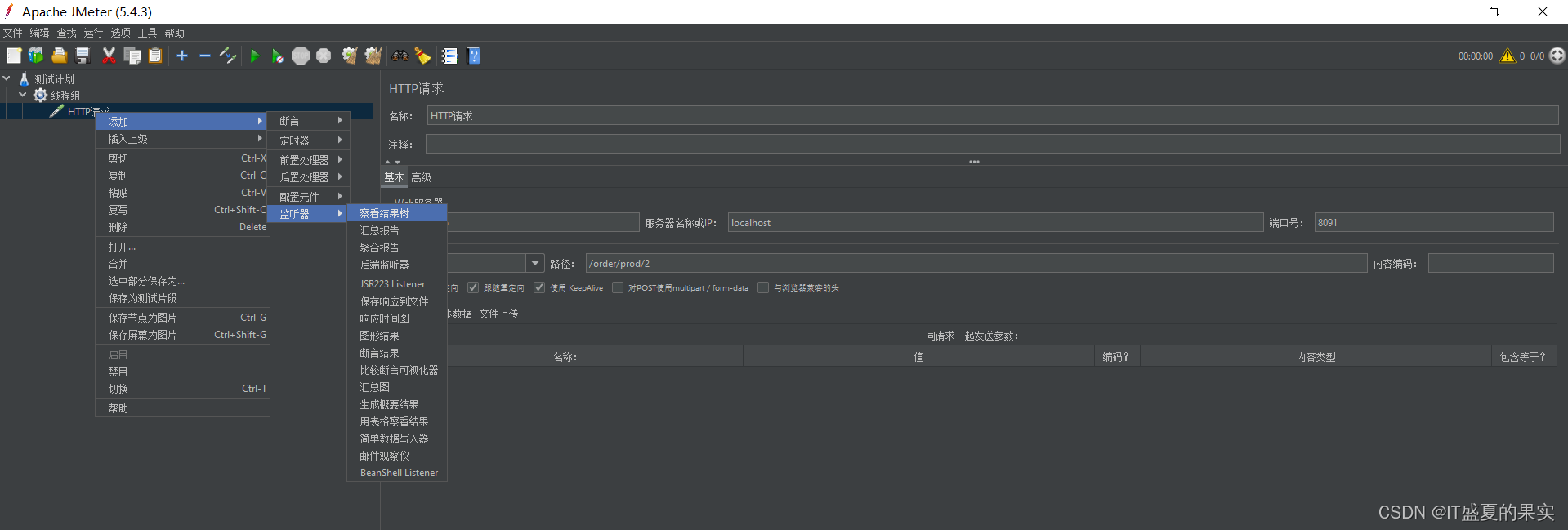Click the Collapse All minus icon

(x=205, y=56)
